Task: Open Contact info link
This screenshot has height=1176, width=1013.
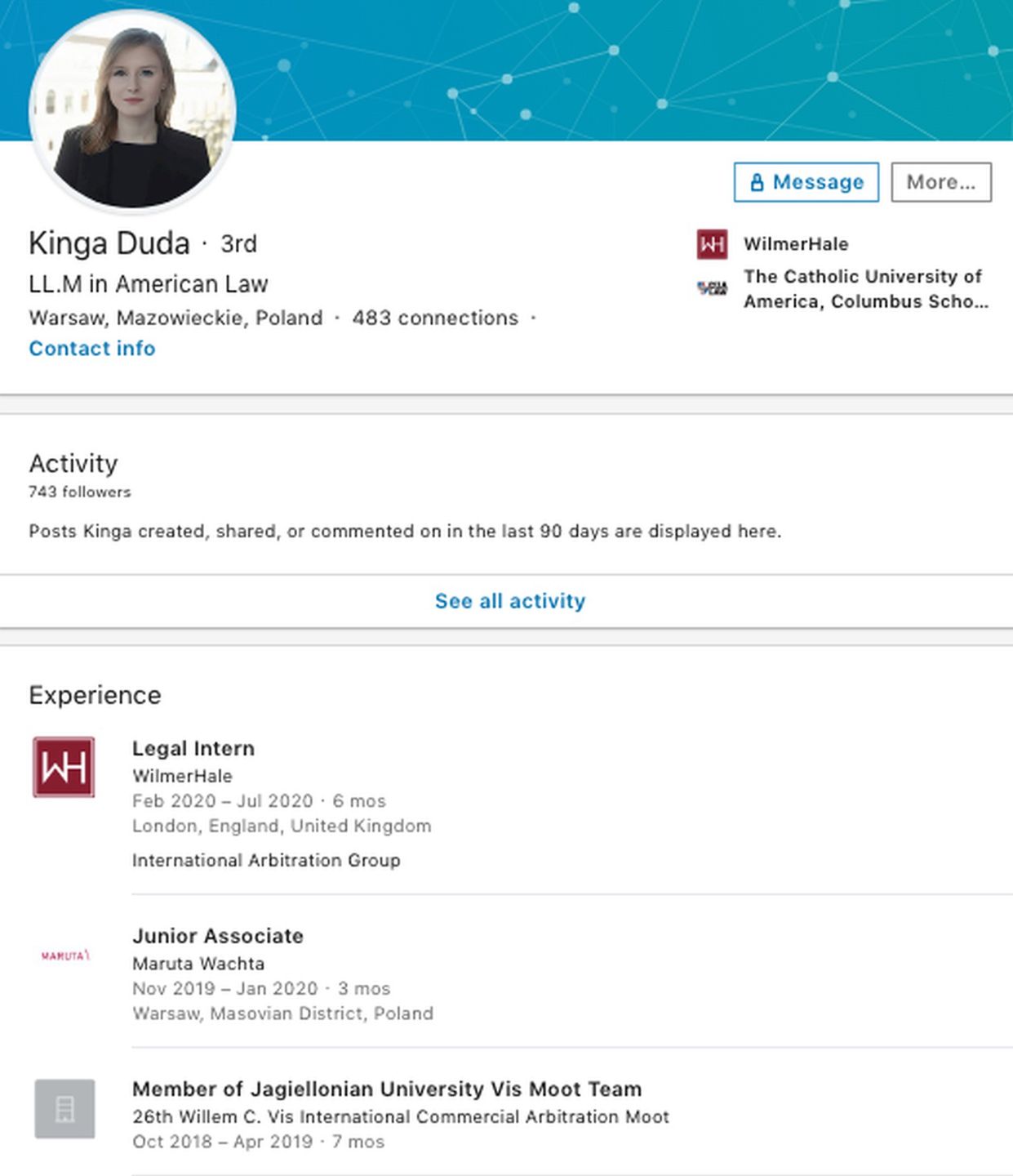Action: click(91, 349)
